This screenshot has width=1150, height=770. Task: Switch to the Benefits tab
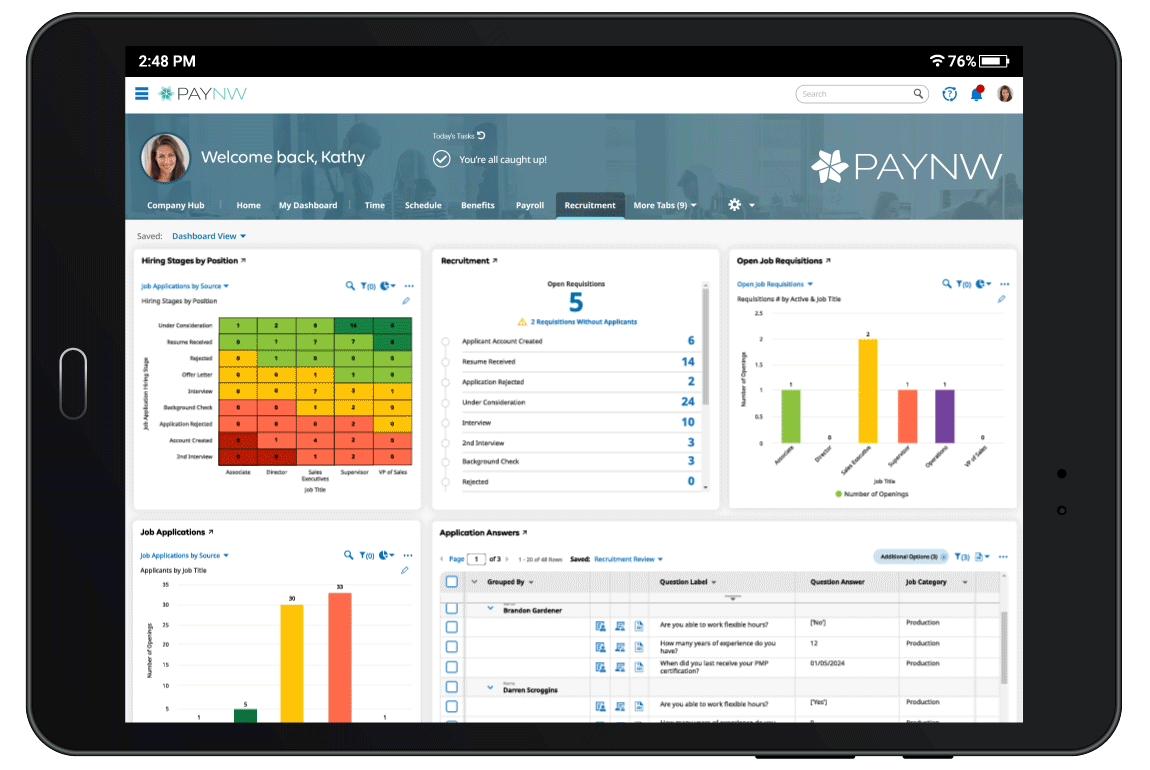[x=477, y=205]
